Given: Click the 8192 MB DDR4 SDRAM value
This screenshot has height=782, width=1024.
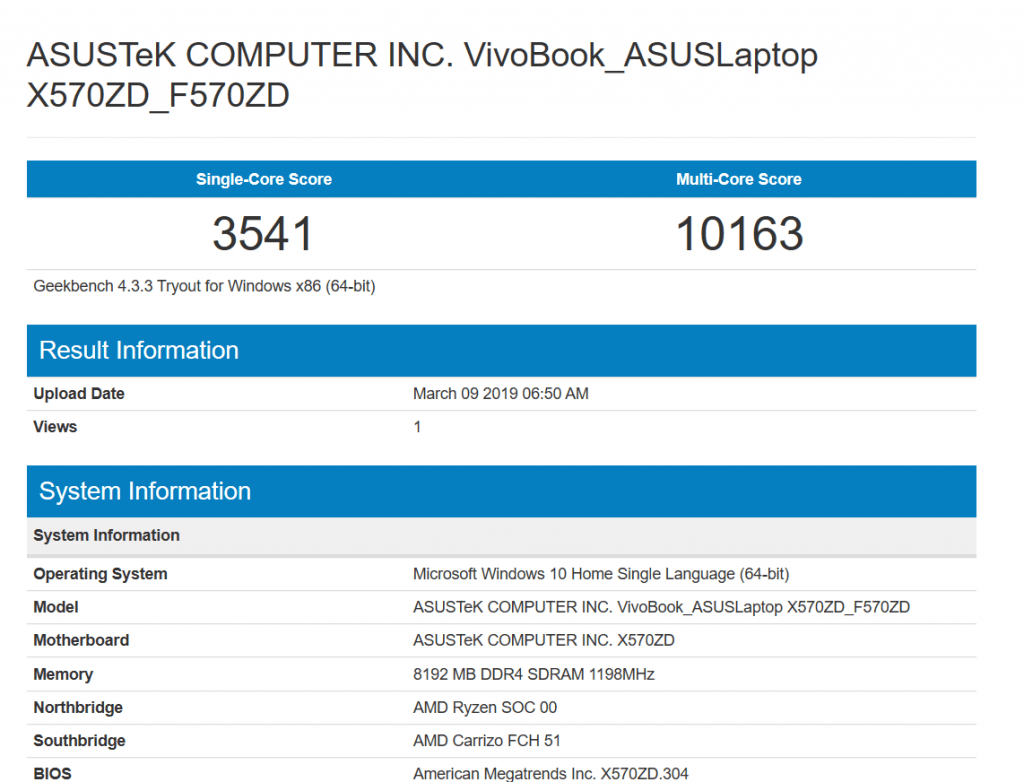Looking at the screenshot, I should [534, 674].
